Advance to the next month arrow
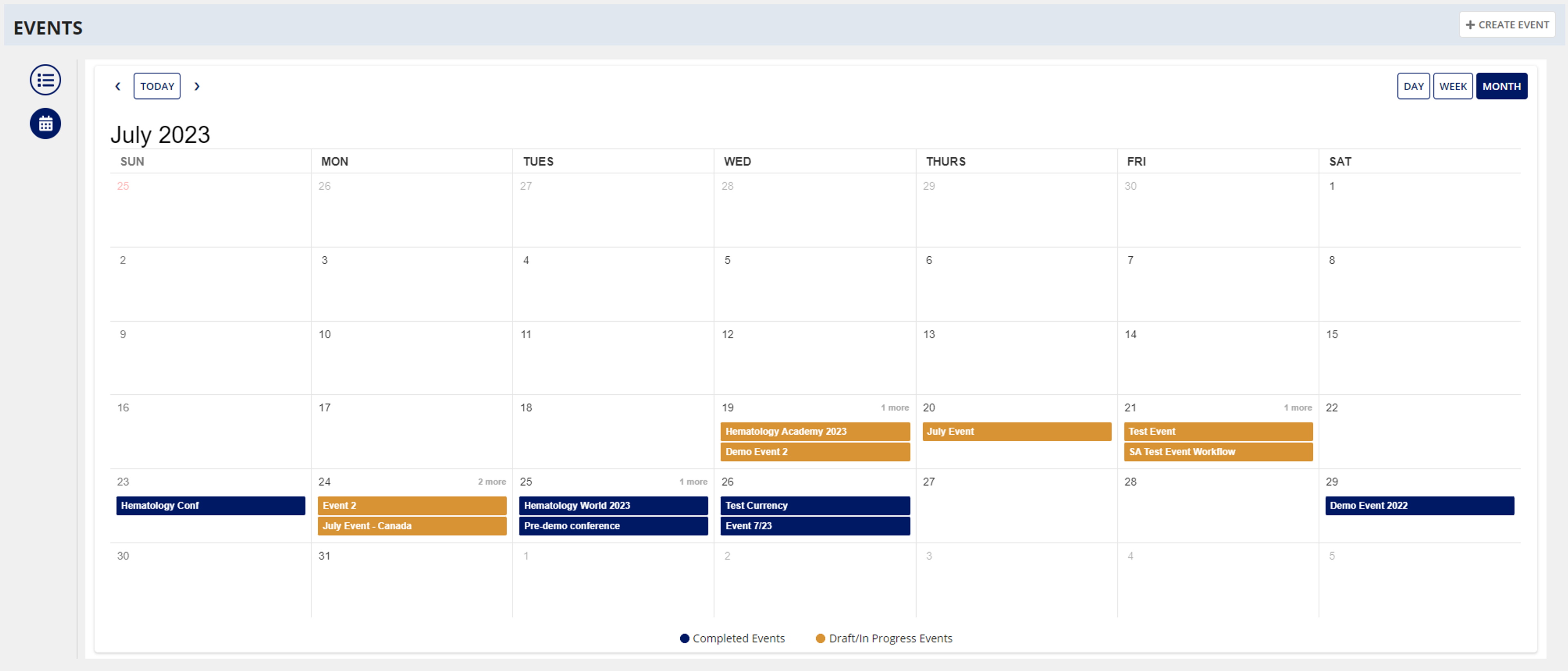 point(196,87)
